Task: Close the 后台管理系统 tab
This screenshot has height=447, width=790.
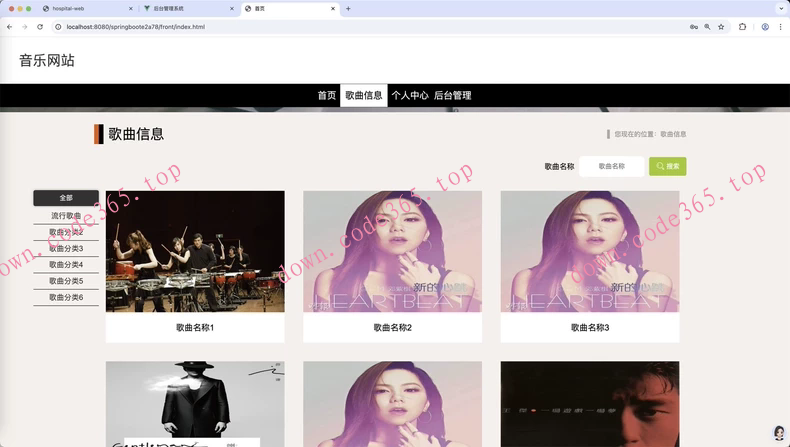Action: (232, 9)
